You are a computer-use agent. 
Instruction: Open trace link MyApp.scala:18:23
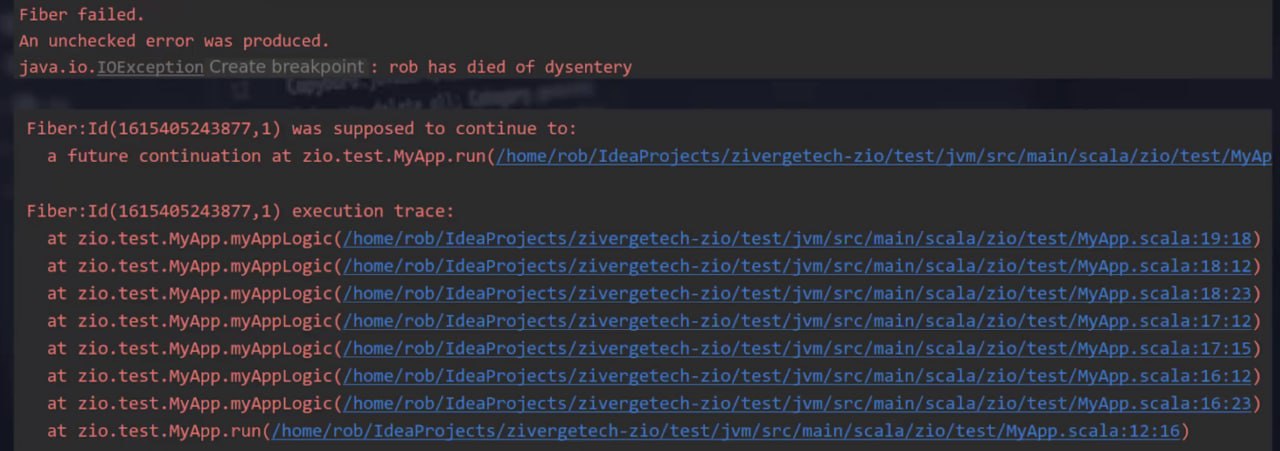(x=797, y=294)
